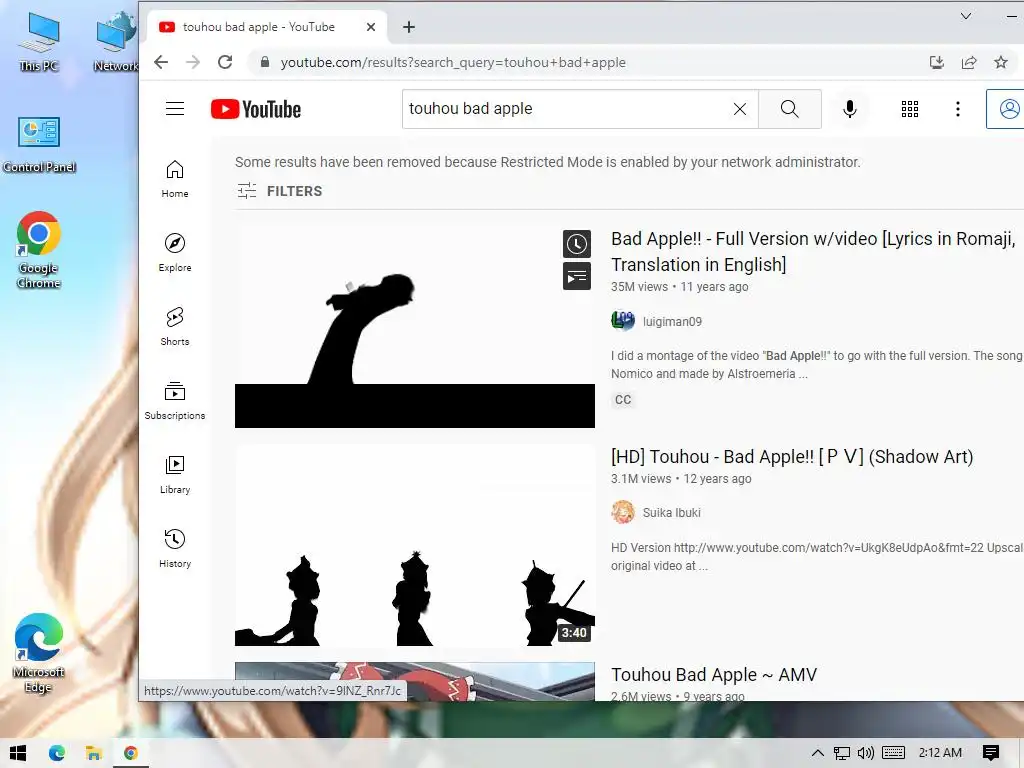Click the browser forward arrow

193,62
